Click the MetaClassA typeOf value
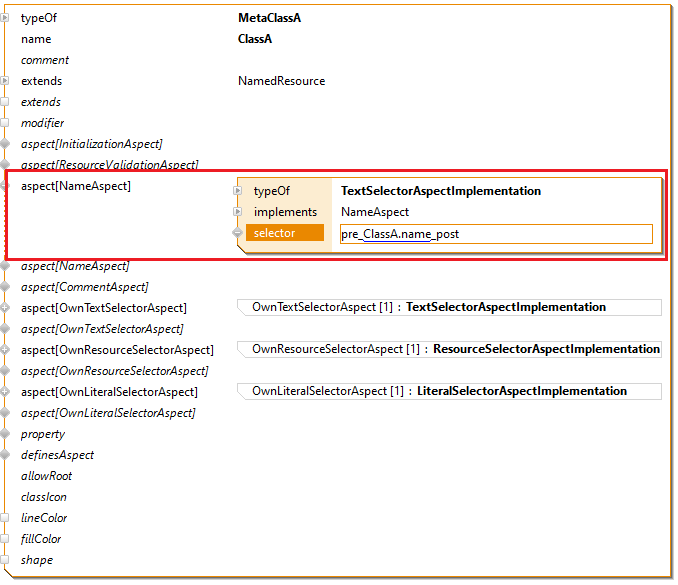Image resolution: width=678 pixels, height=585 pixels. [269, 18]
